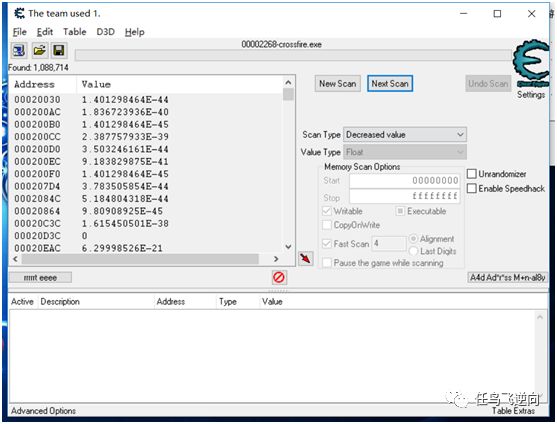The width and height of the screenshot is (557, 424).
Task: Open the application icon in title bar
Action: tap(19, 13)
